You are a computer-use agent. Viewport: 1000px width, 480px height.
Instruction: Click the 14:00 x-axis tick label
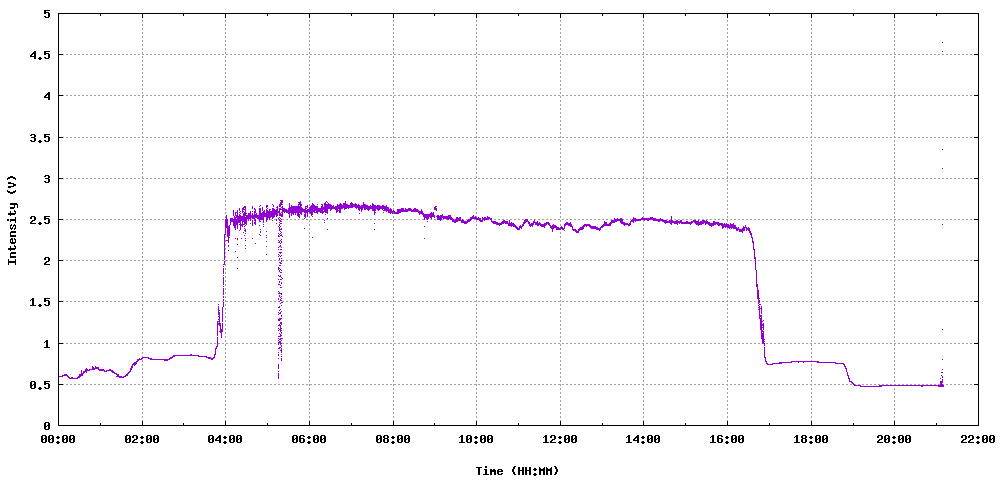pyautogui.click(x=643, y=439)
